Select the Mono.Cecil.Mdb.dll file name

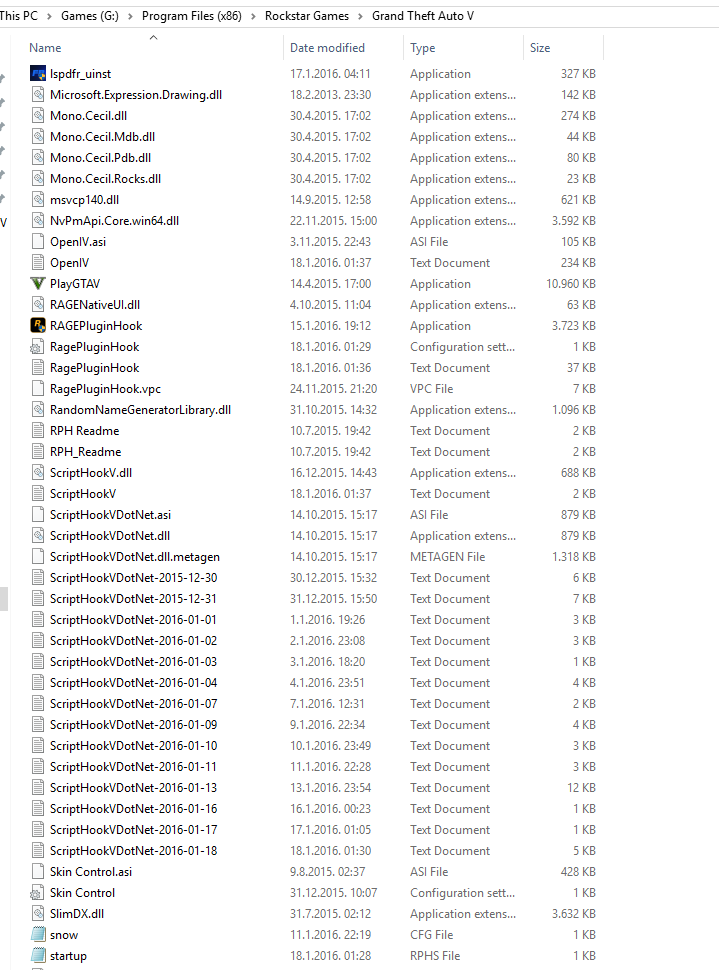coord(102,136)
